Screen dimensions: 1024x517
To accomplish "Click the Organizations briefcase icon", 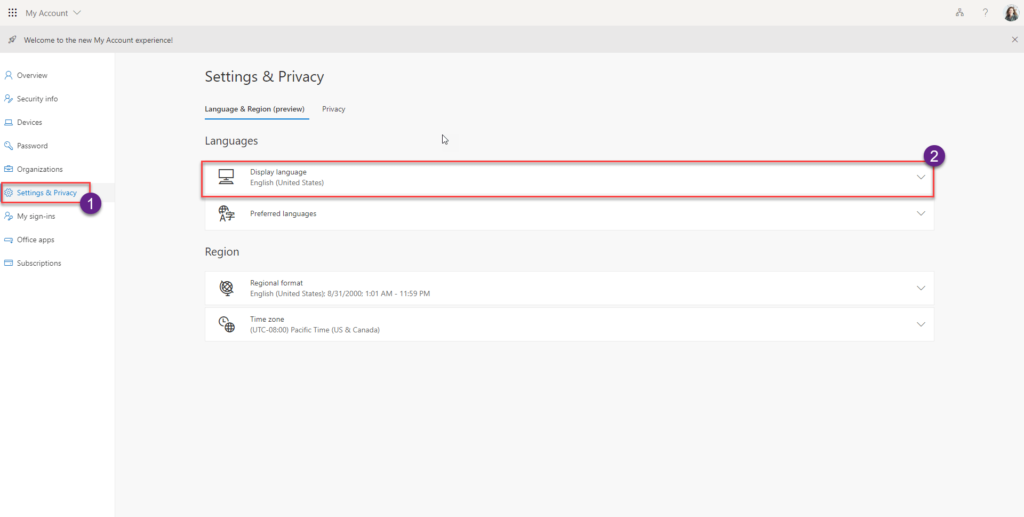I will (9, 169).
